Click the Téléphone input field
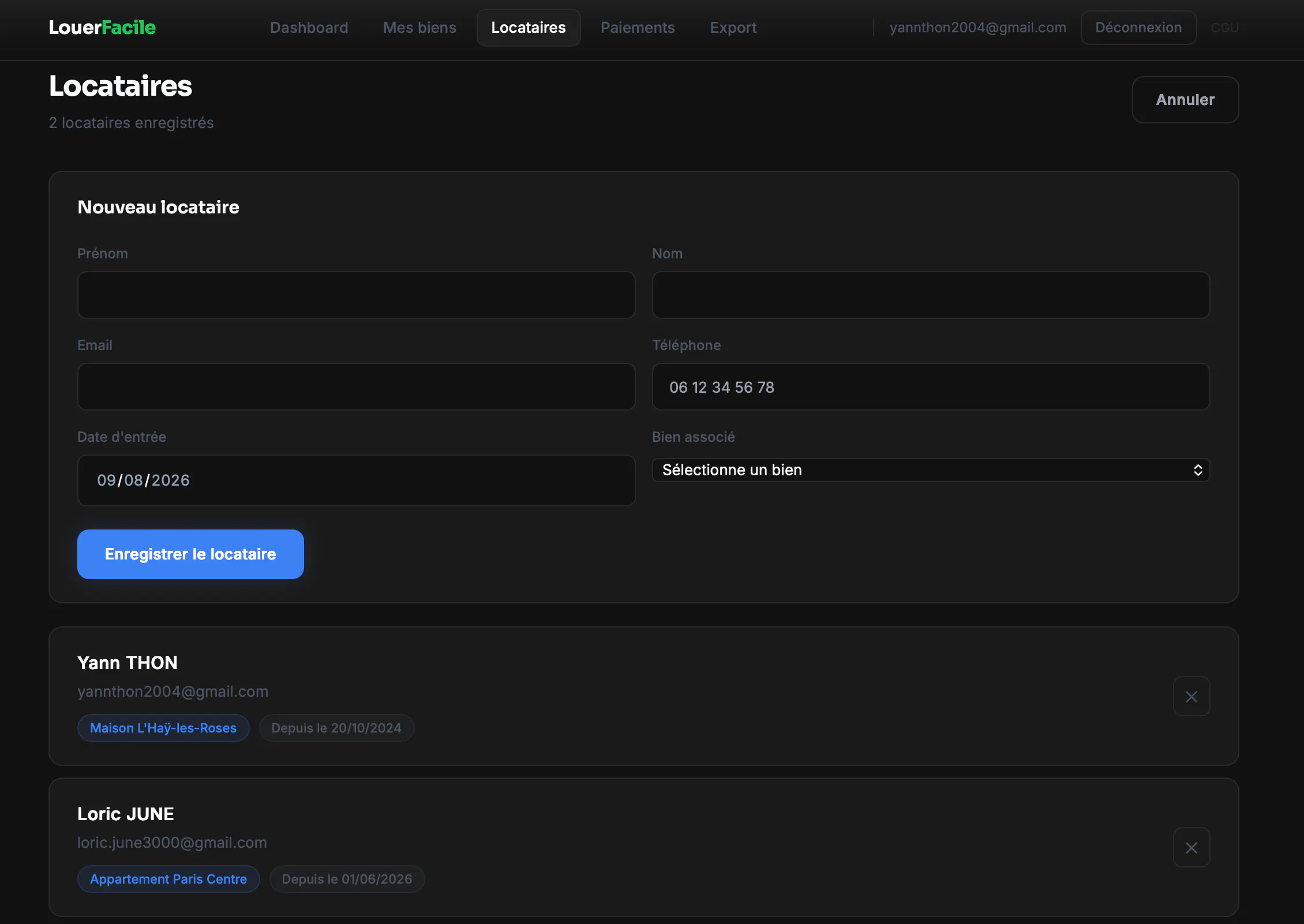The image size is (1304, 924). point(931,386)
